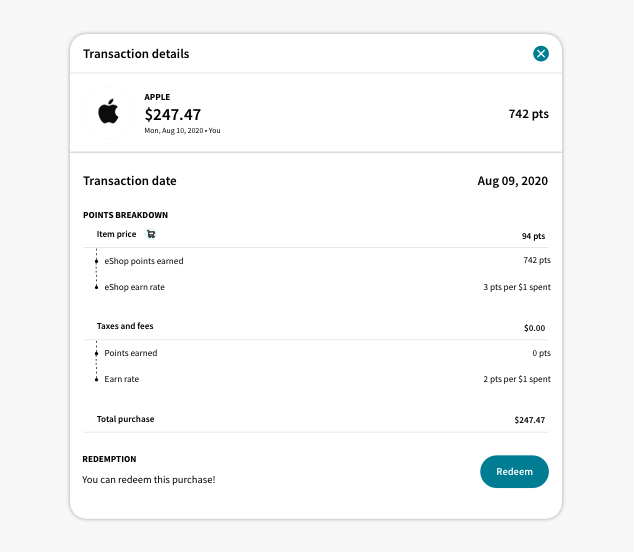Click the Taxes and fees row label
Image resolution: width=634 pixels, height=552 pixels.
pyautogui.click(x=125, y=326)
